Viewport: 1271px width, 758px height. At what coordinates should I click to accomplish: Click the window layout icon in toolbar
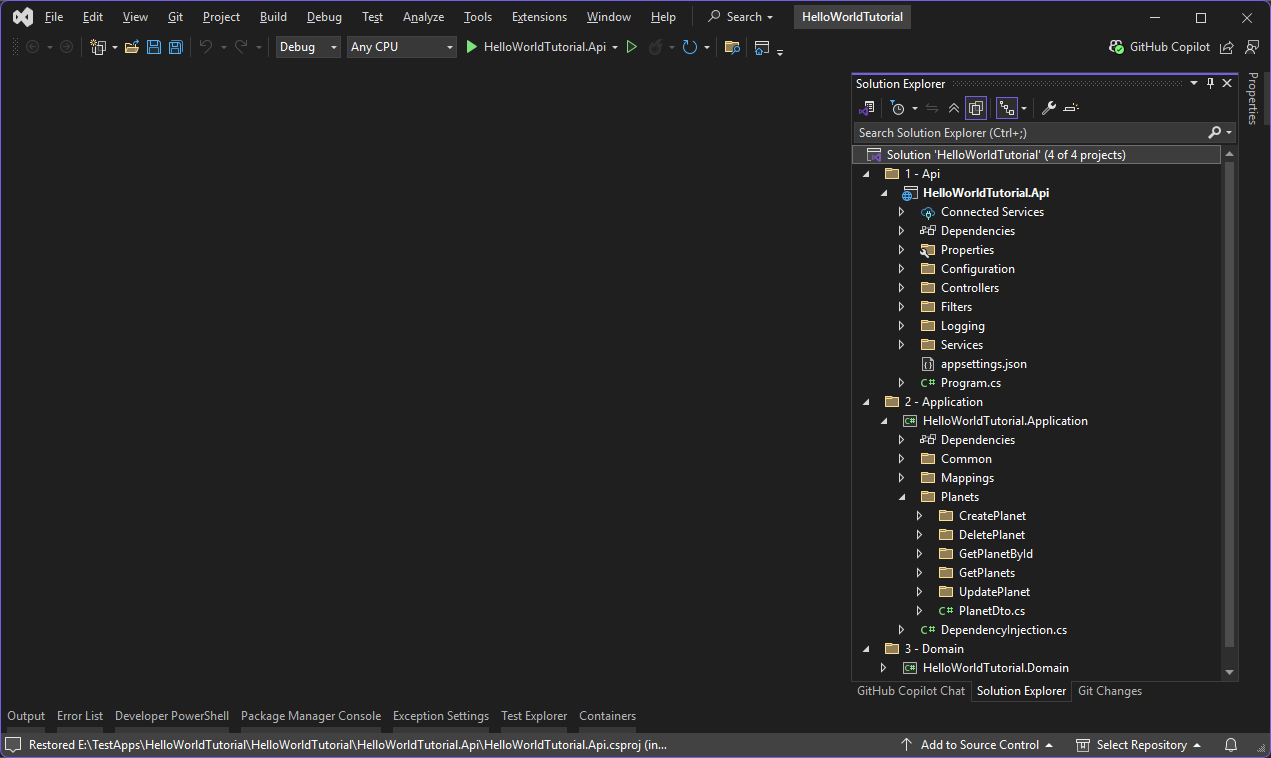762,47
